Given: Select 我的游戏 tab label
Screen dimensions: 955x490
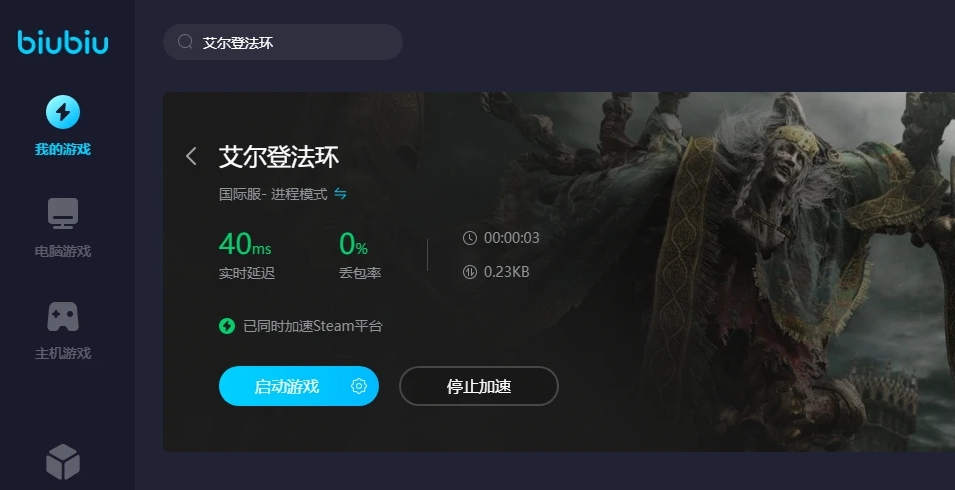Looking at the screenshot, I should (63, 149).
